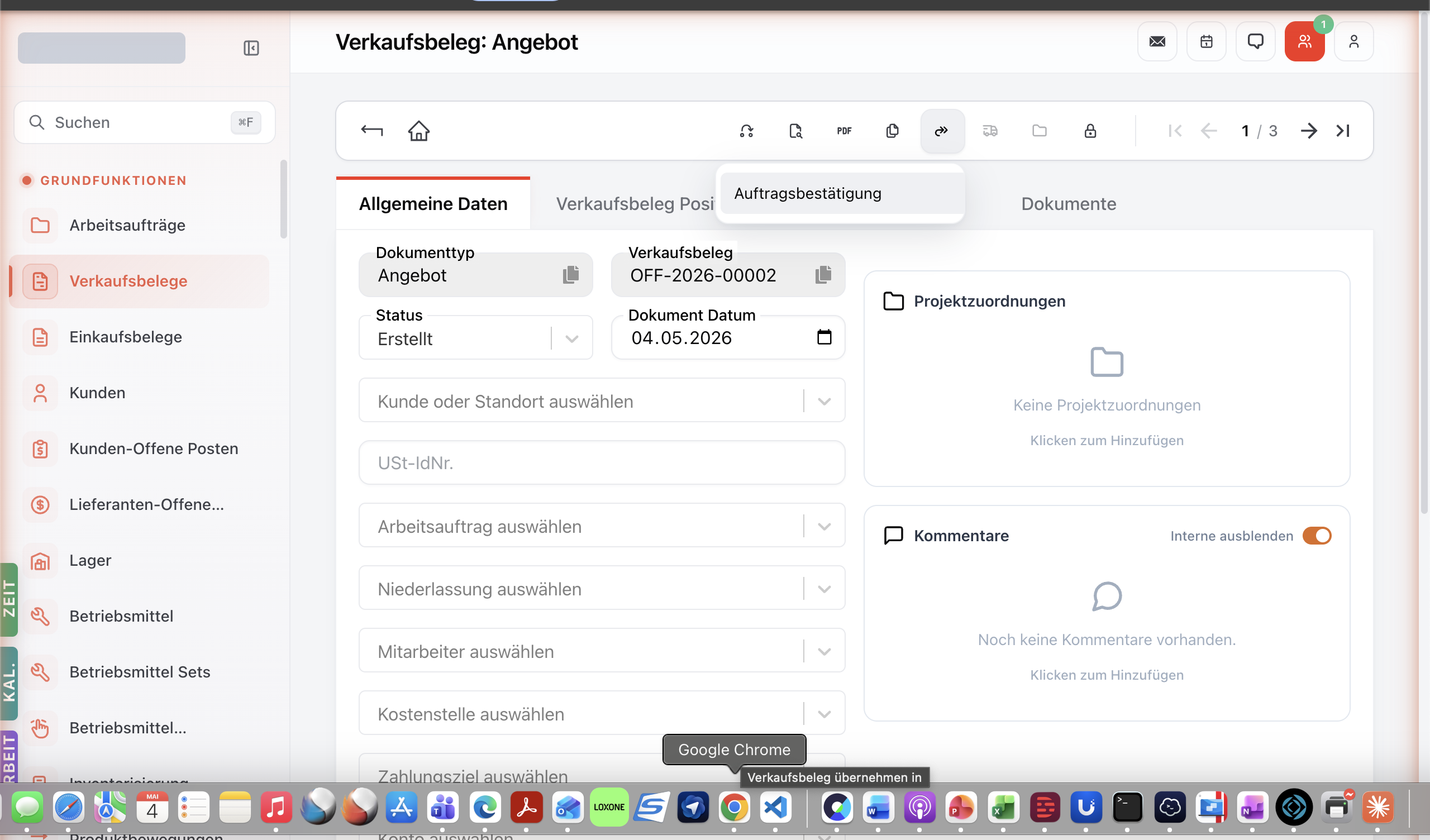Screen dimensions: 1430x840
Task: Jump to the first record
Action: (x=1175, y=131)
